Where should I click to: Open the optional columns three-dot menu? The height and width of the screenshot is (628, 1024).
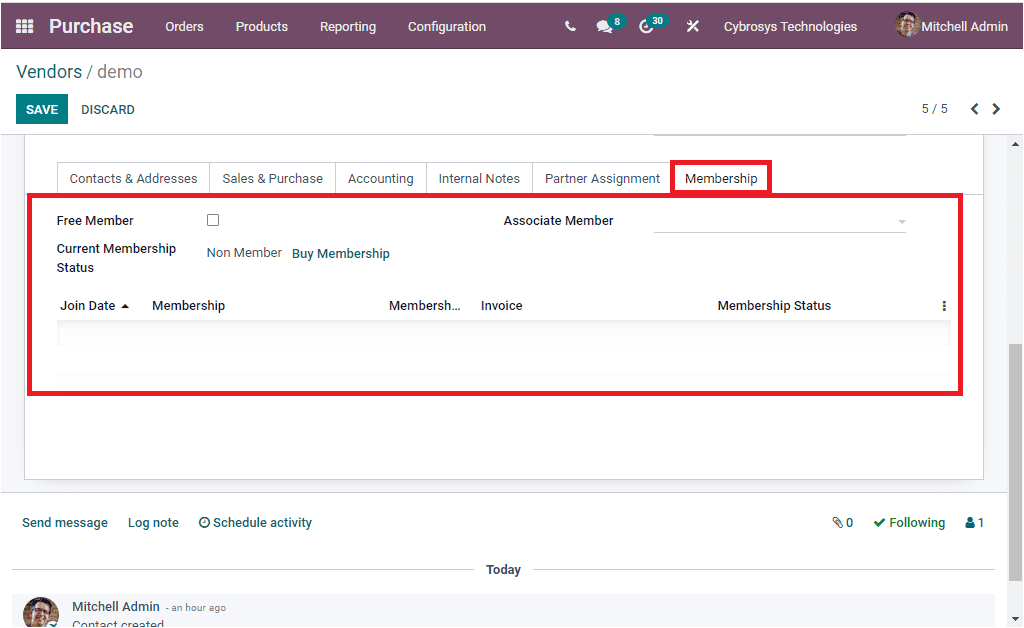point(944,305)
